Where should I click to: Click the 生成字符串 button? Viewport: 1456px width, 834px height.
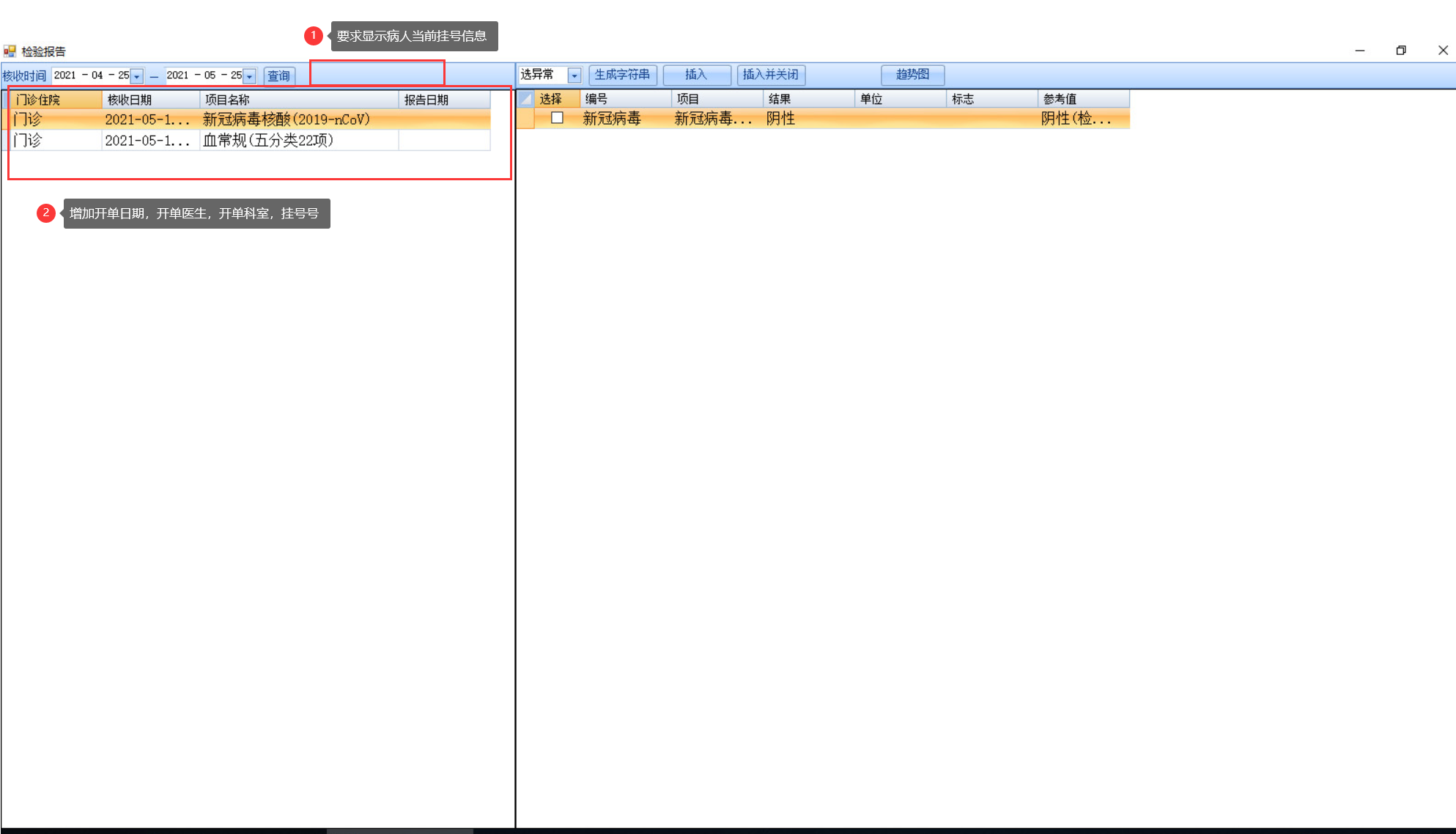[622, 75]
